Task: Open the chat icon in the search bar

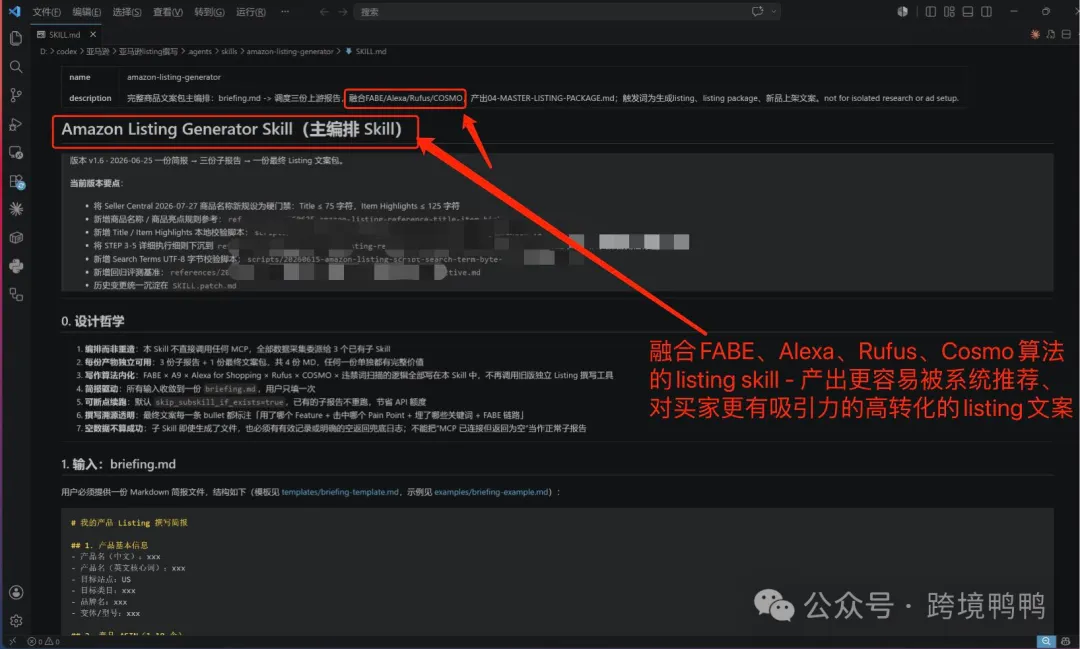Action: (x=757, y=12)
